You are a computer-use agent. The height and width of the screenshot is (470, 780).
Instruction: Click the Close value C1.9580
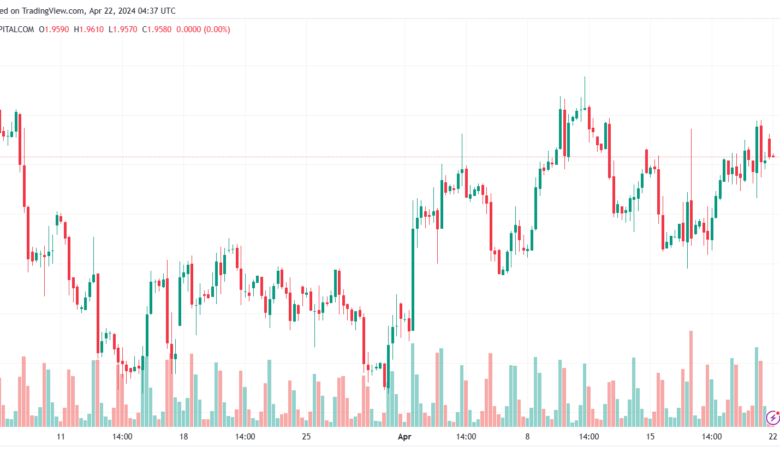157,29
